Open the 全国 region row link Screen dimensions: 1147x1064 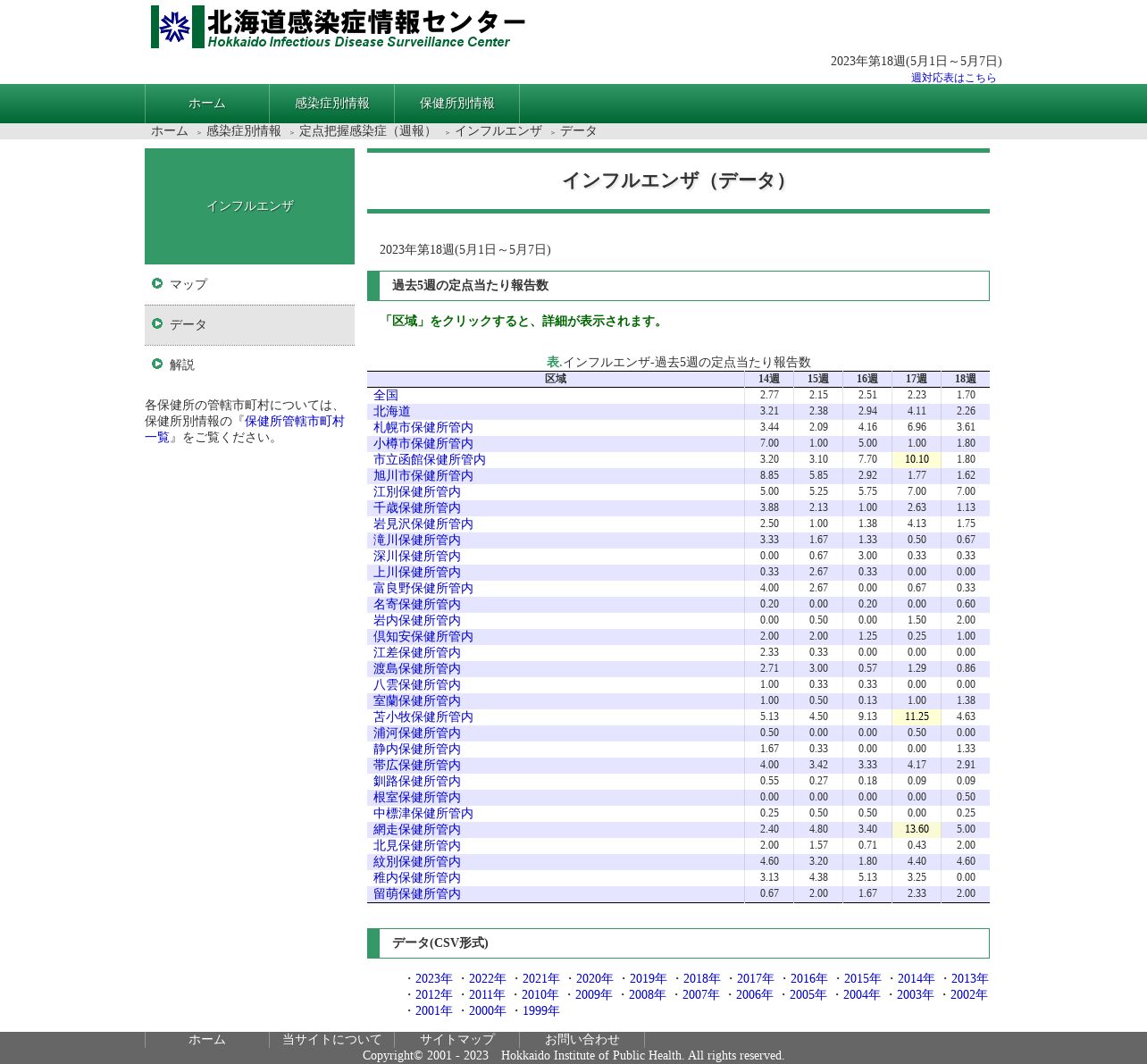386,395
